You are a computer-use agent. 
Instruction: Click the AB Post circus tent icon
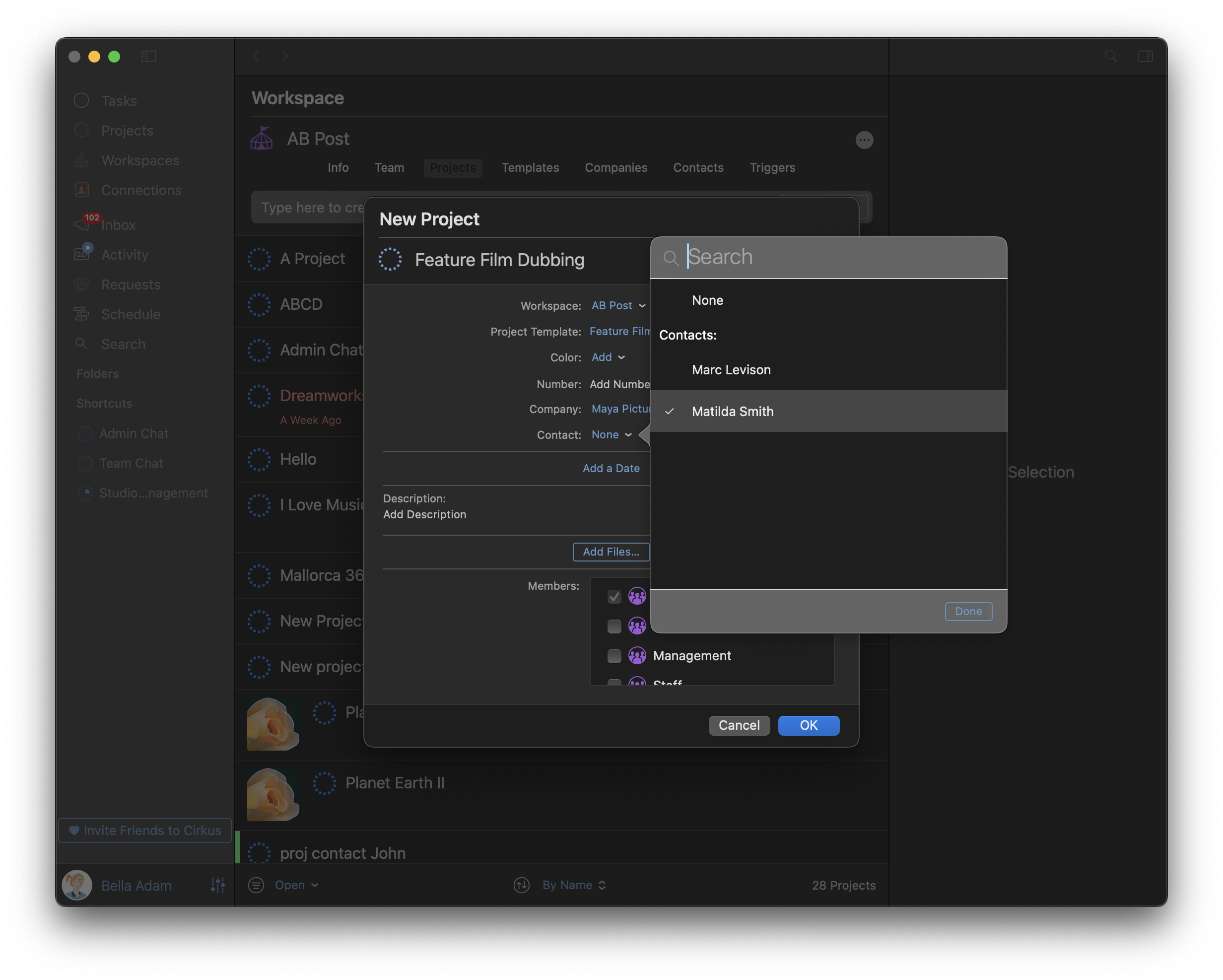tap(262, 139)
